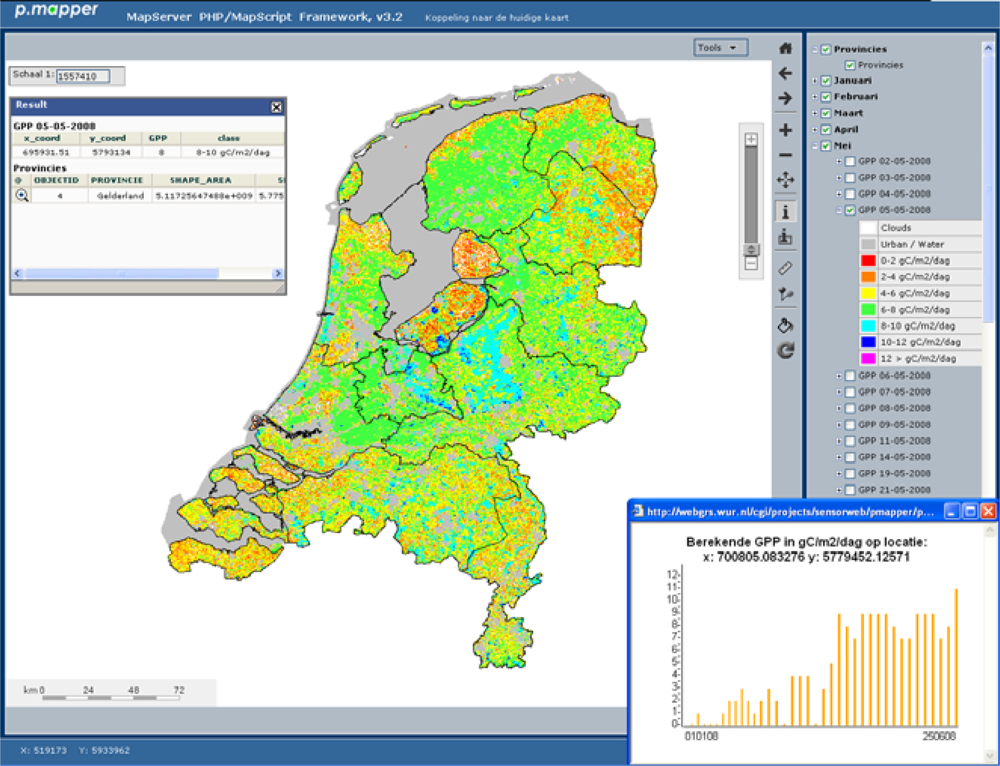Expand the GPP 06-05-2008 layer legend
This screenshot has height=766, width=1000.
(839, 376)
